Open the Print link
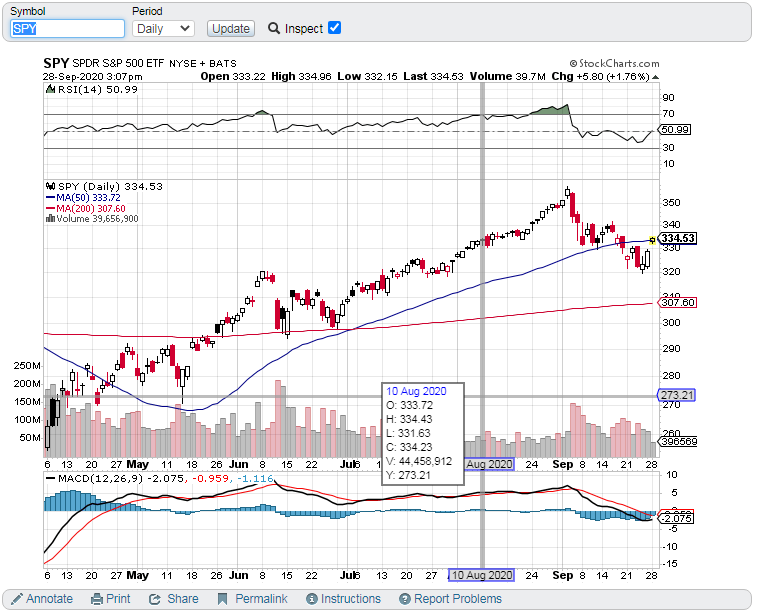783x614 pixels. tap(118, 599)
